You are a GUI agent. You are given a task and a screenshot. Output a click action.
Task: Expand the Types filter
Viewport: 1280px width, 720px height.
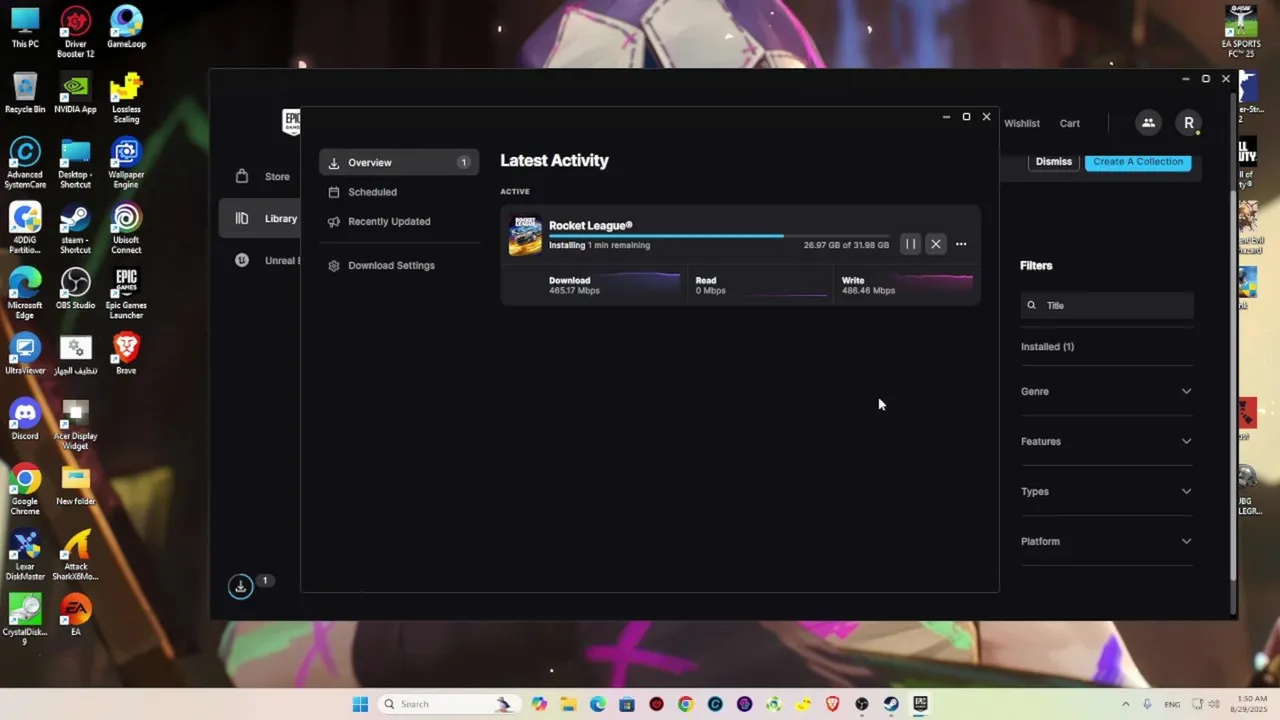[1106, 491]
